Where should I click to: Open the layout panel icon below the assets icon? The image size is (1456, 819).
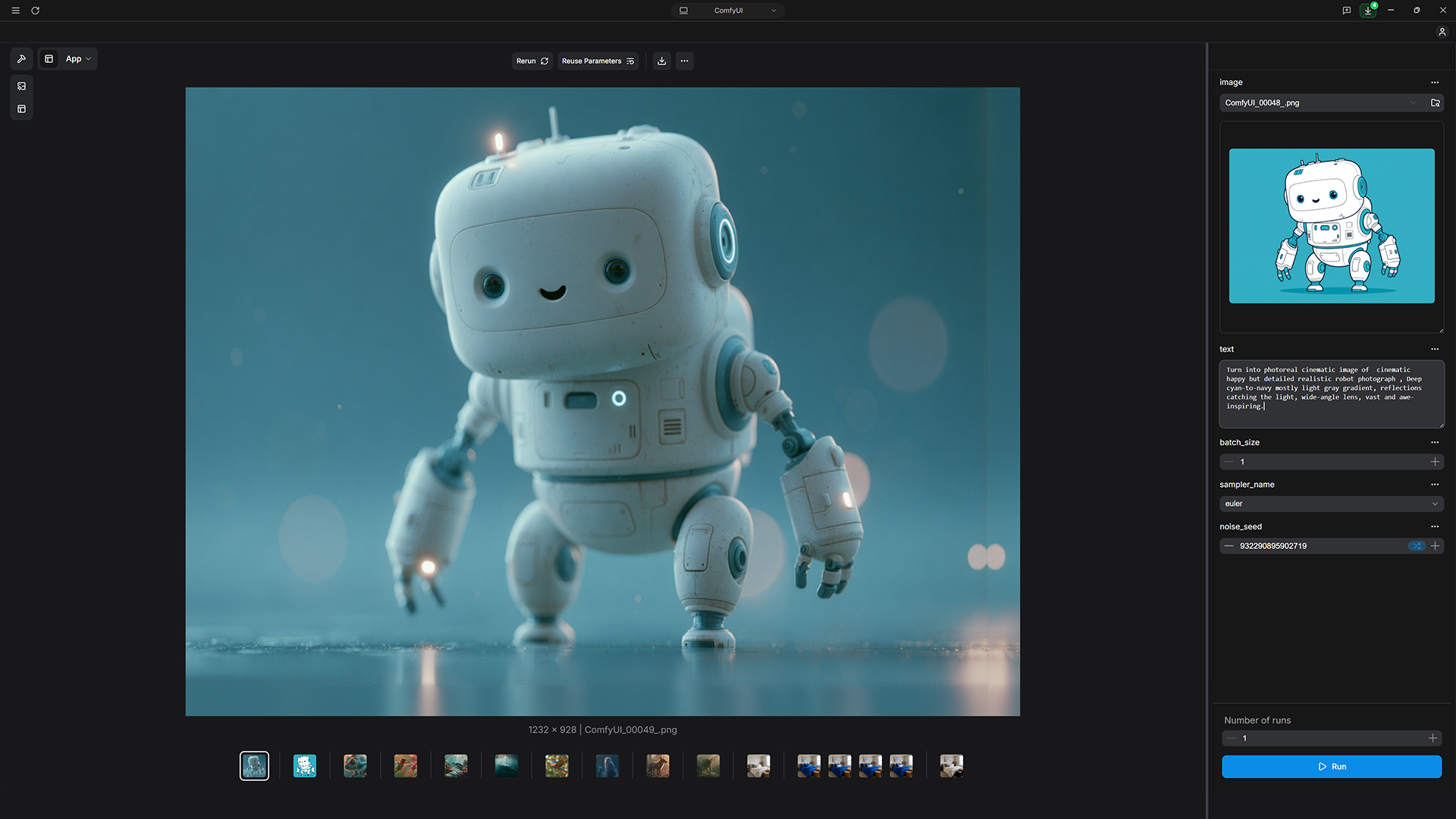21,109
